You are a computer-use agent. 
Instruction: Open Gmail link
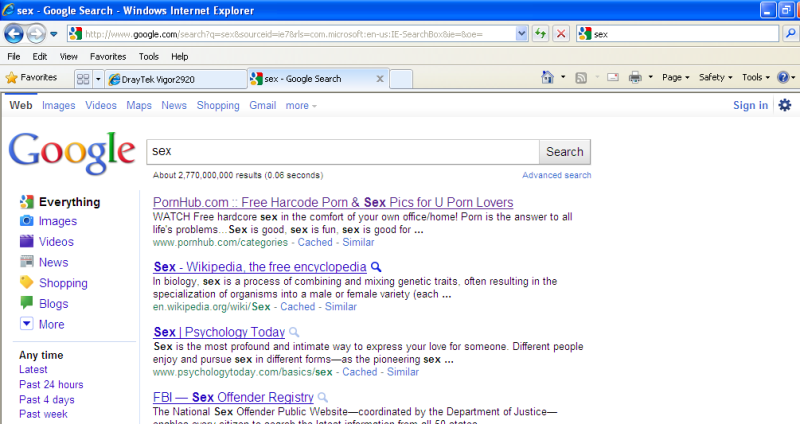tap(263, 106)
